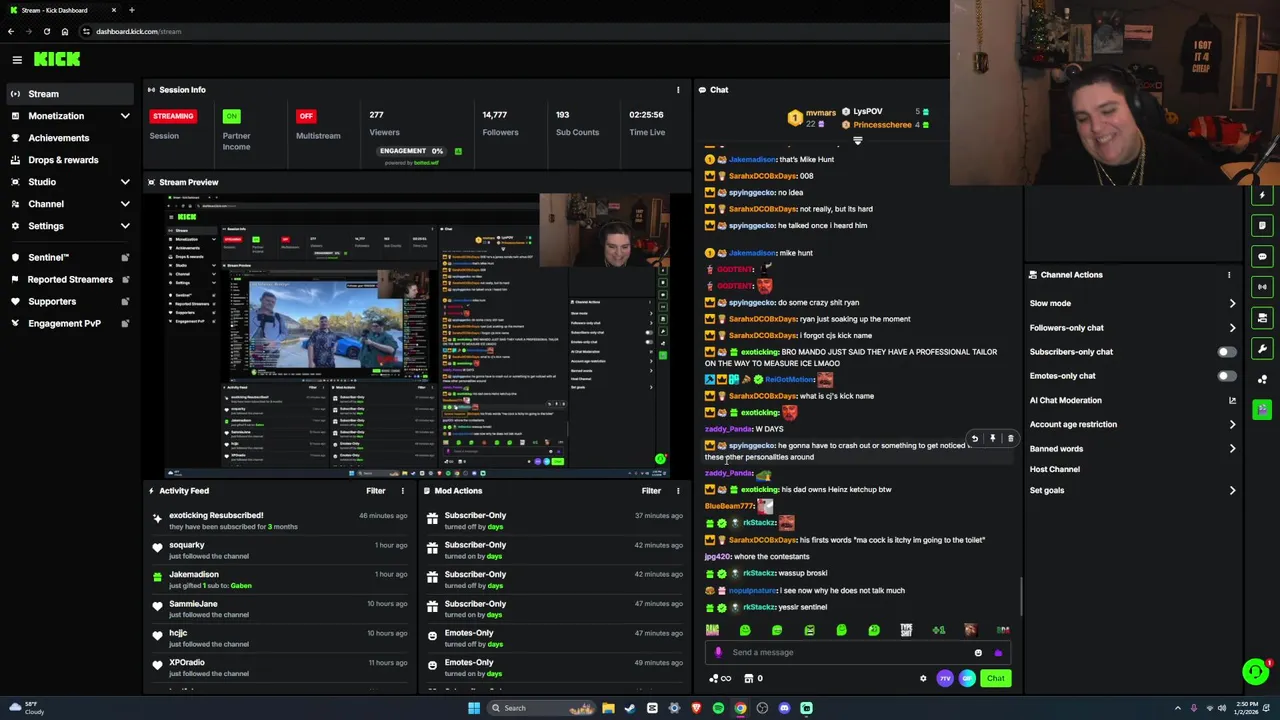
Task: Open chat settings gear icon
Action: 923,679
